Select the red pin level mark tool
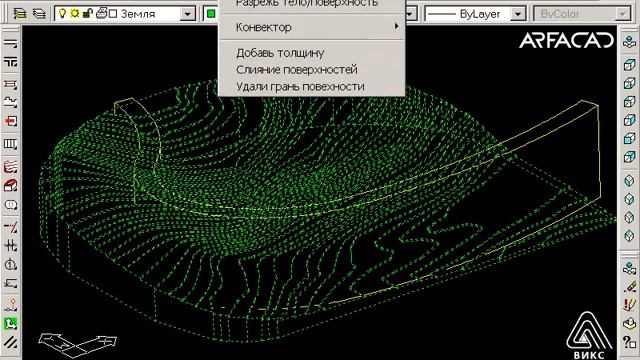This screenshot has height=360, width=640. [11, 304]
